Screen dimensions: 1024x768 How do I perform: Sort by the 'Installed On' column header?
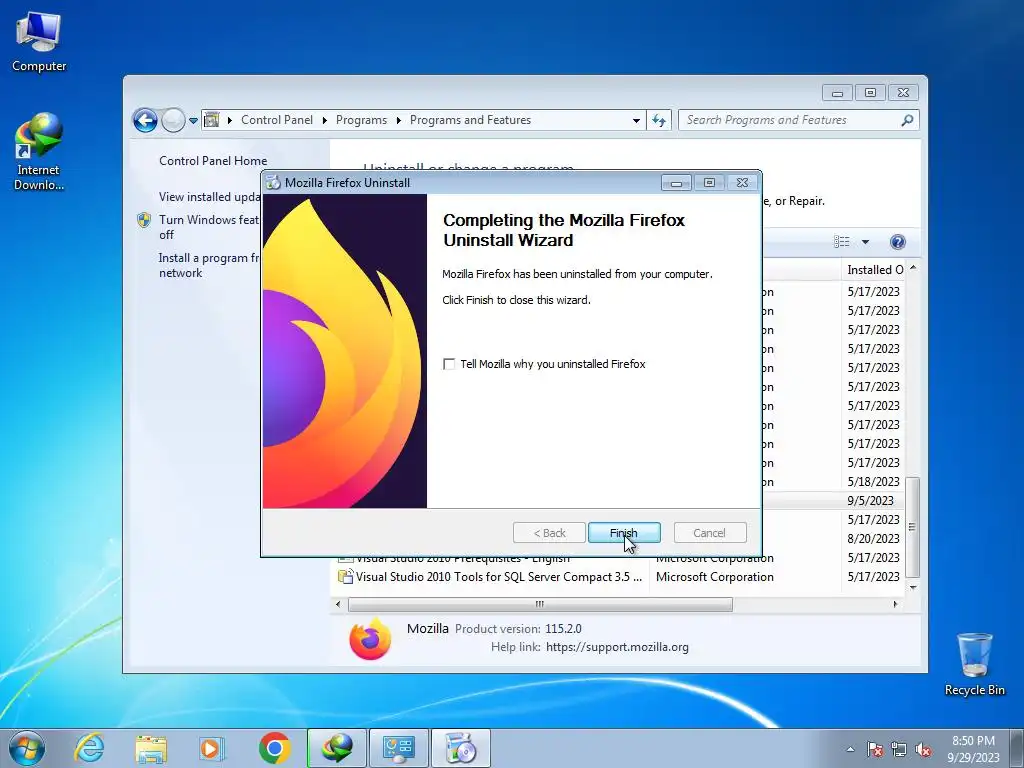coord(874,270)
